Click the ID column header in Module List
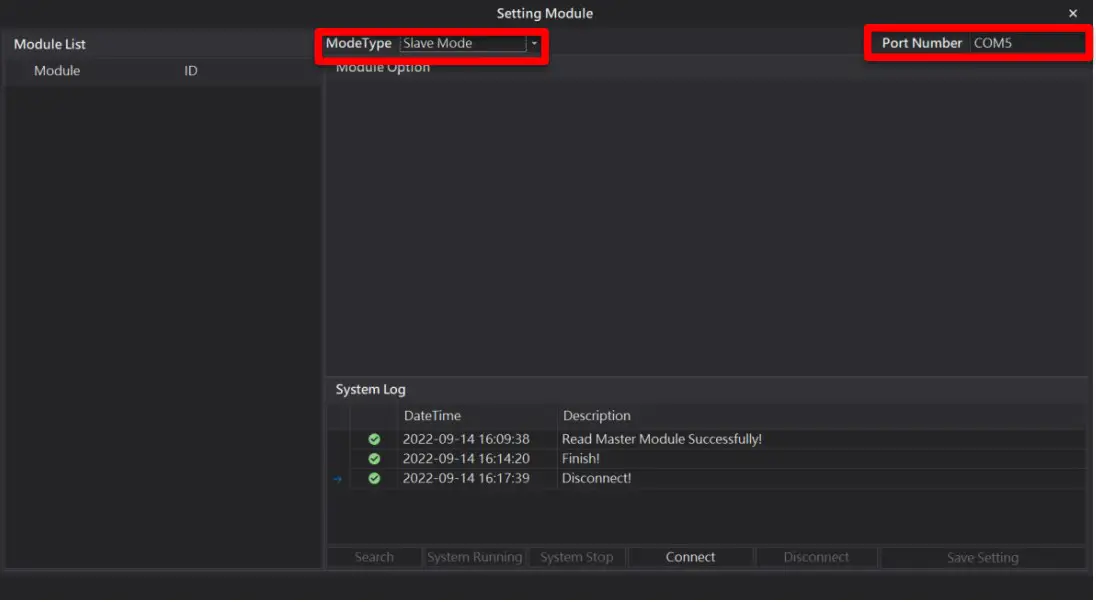Screen dimensions: 1096x602 pyautogui.click(x=190, y=71)
